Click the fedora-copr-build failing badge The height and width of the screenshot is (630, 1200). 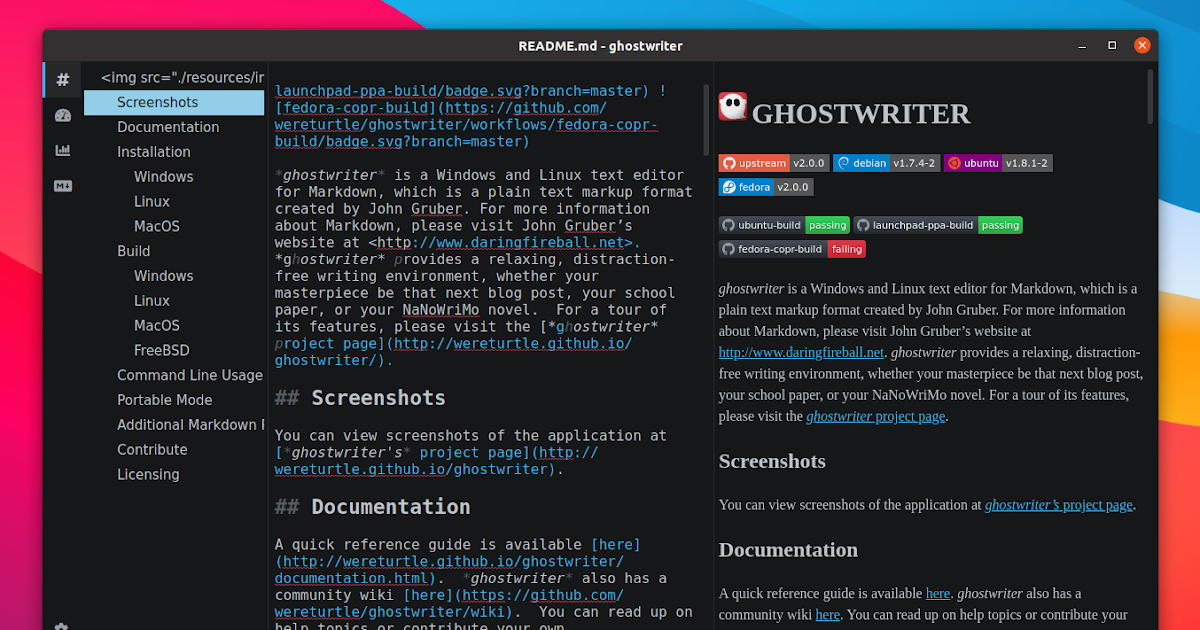tap(792, 249)
